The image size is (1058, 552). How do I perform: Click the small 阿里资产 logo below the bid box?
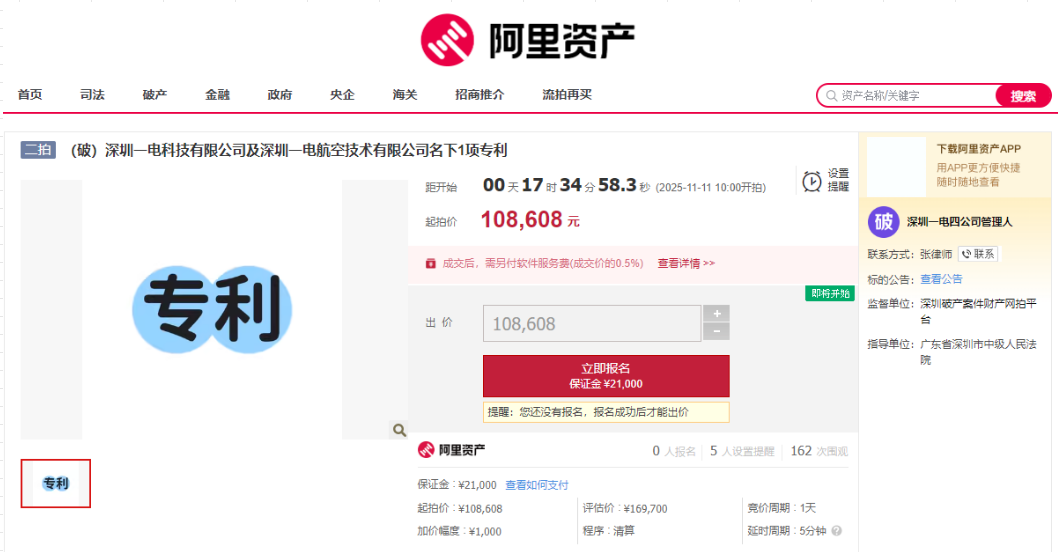pyautogui.click(x=452, y=450)
